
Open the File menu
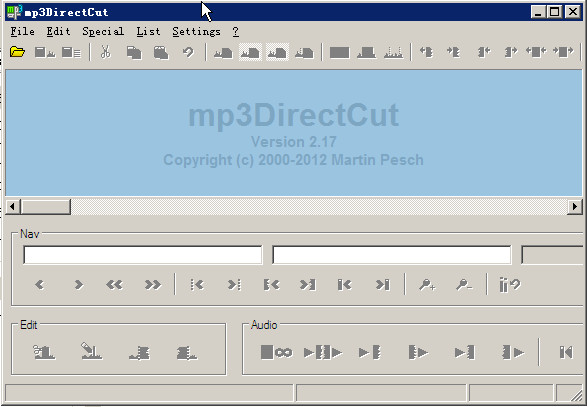point(22,31)
